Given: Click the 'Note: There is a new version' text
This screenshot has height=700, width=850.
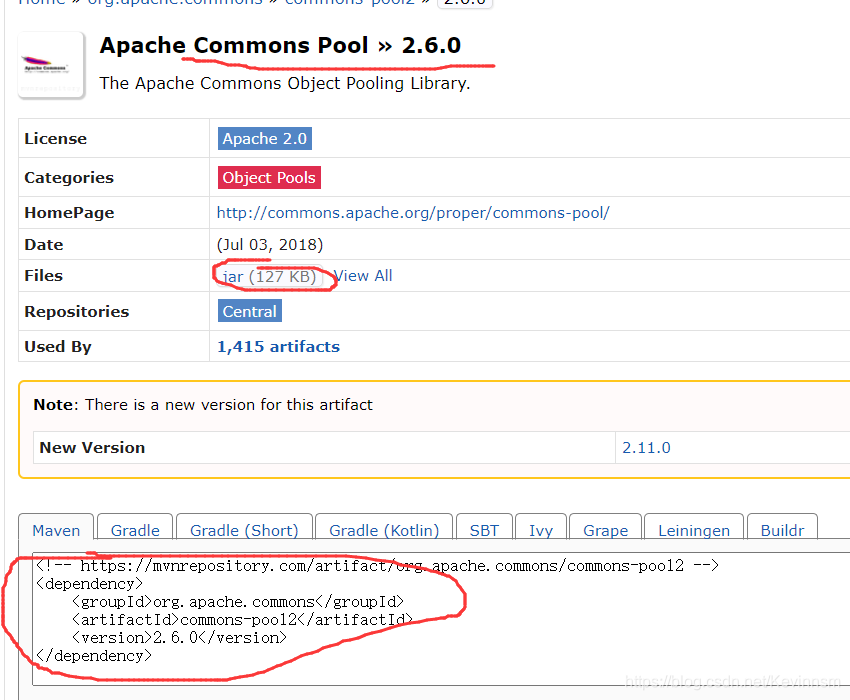Looking at the screenshot, I should (x=203, y=404).
